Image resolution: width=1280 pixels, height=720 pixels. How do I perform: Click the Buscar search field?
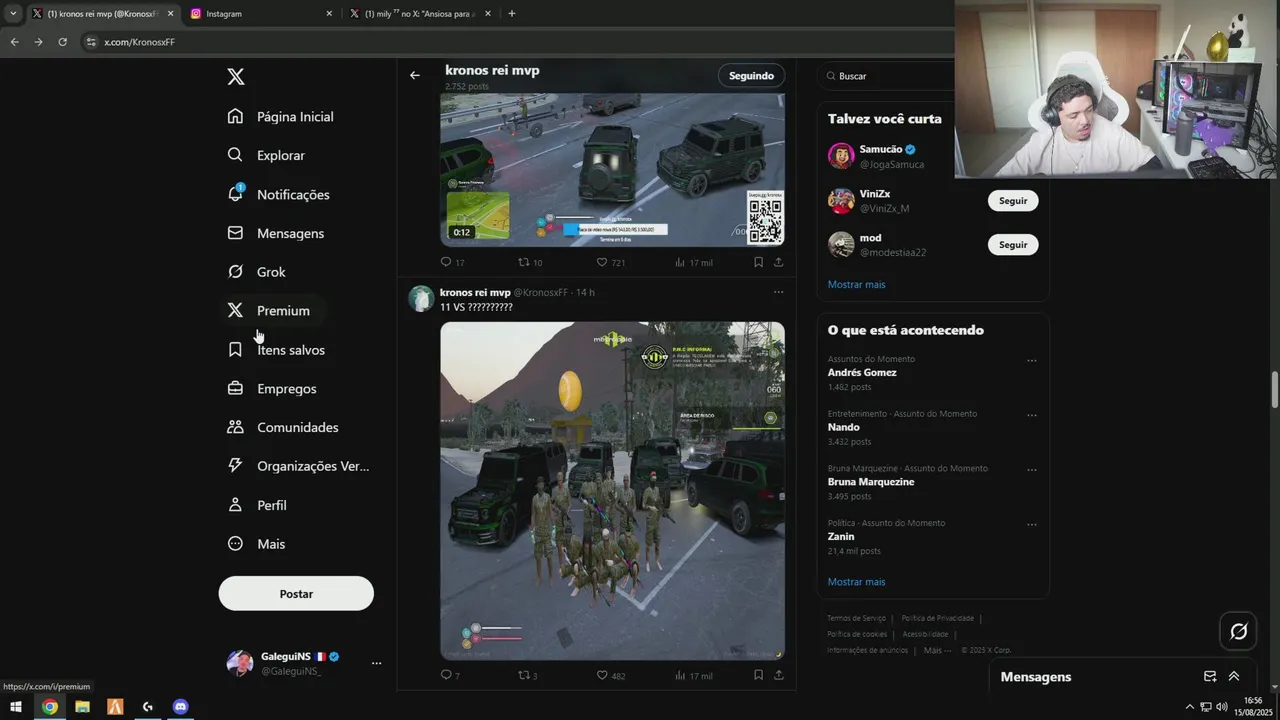coord(885,76)
